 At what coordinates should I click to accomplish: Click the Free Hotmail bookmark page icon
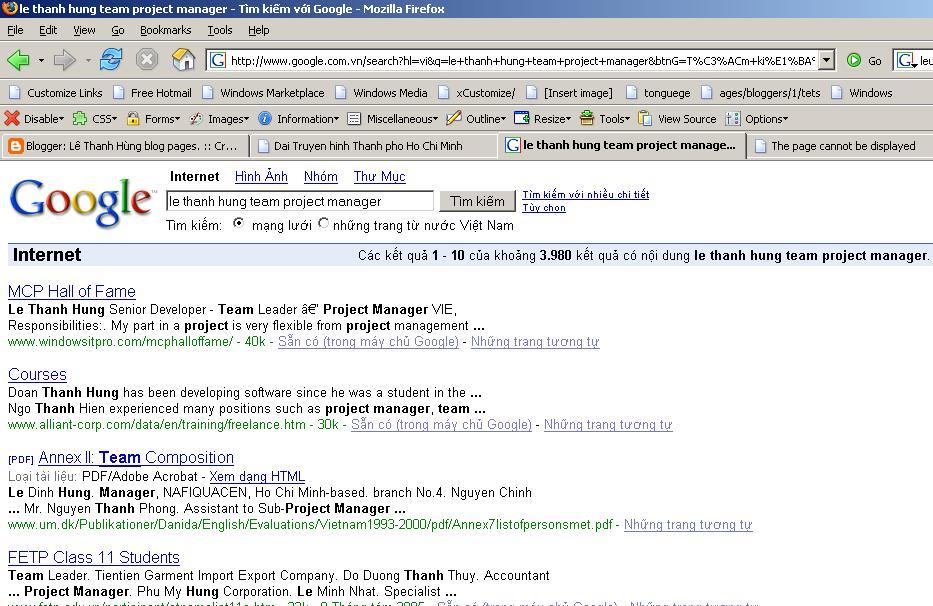(119, 93)
